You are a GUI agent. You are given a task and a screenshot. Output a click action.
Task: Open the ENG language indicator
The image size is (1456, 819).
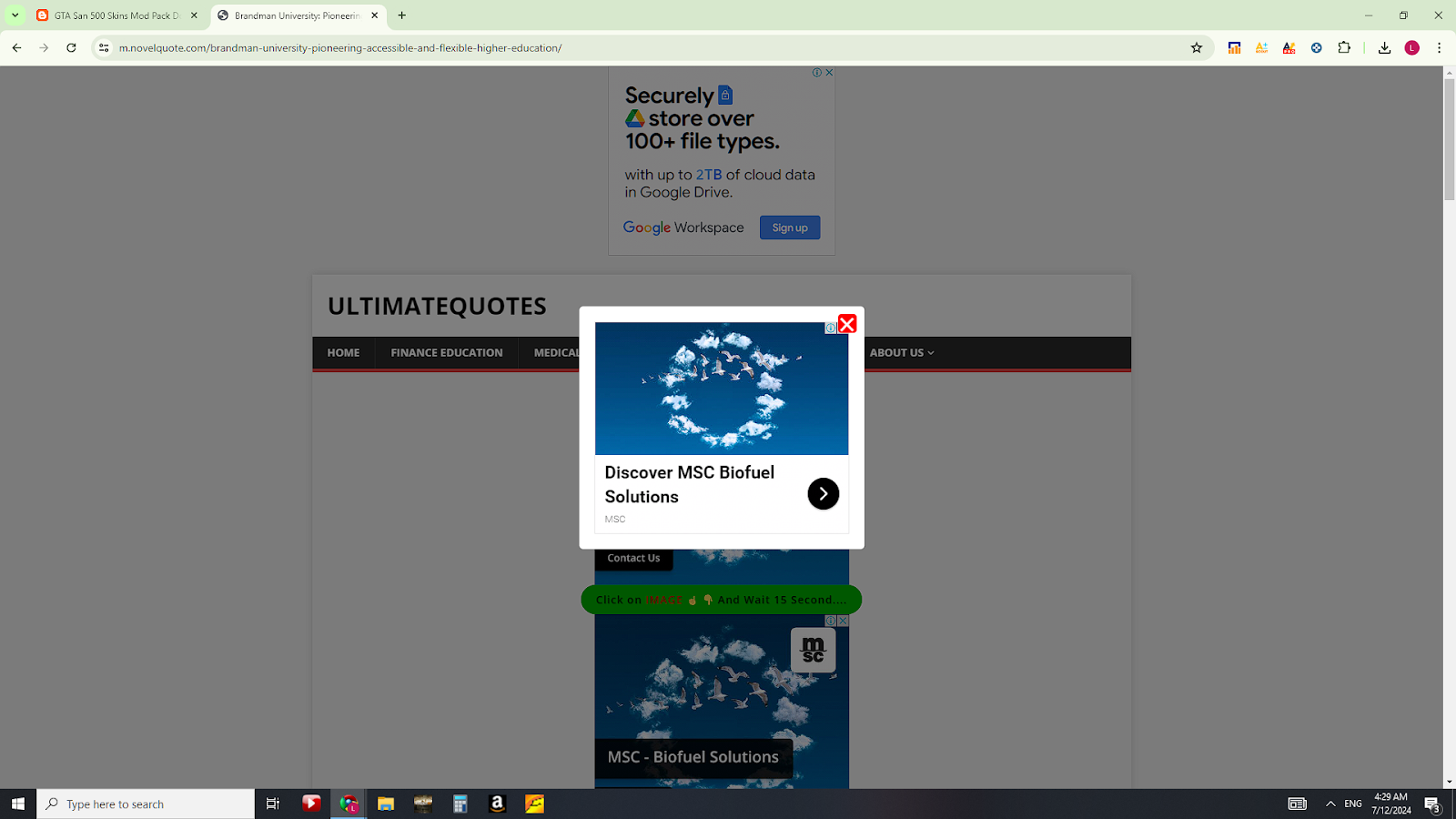click(x=1353, y=804)
